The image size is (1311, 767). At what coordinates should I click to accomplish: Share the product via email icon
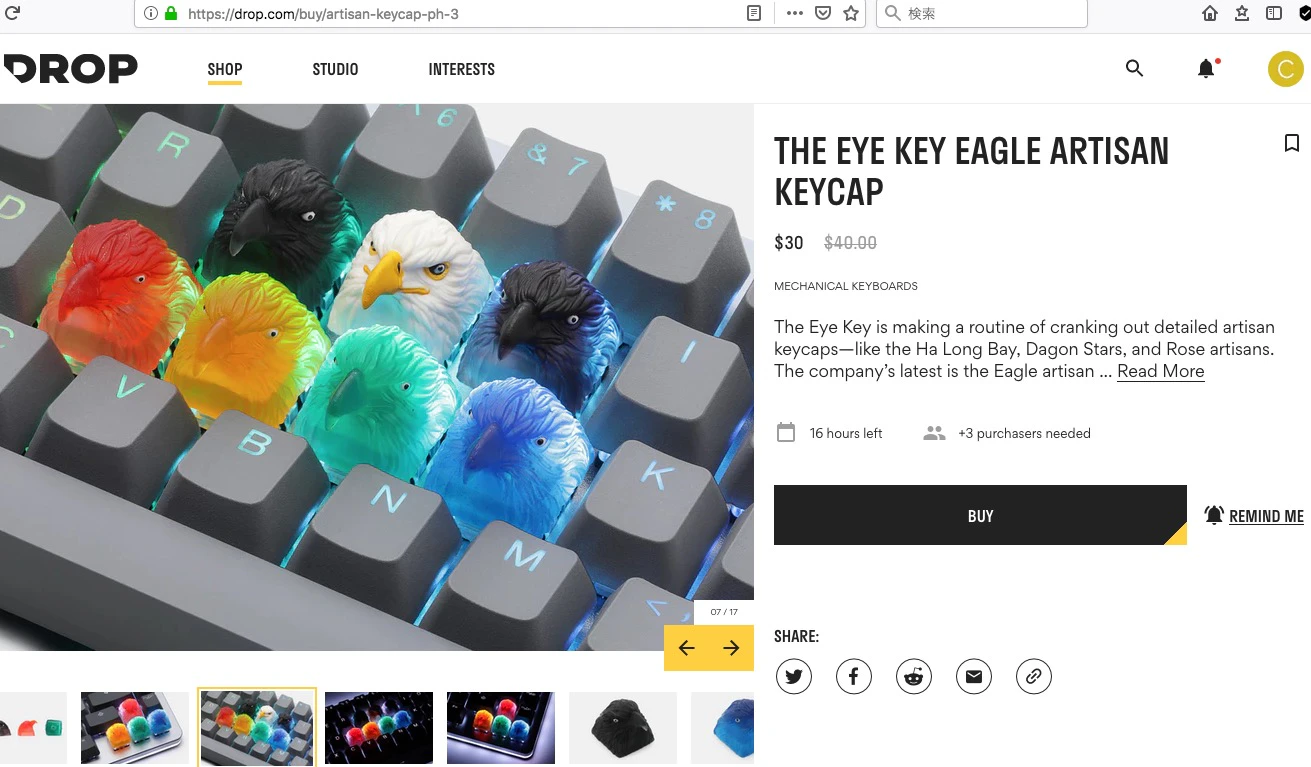(974, 677)
